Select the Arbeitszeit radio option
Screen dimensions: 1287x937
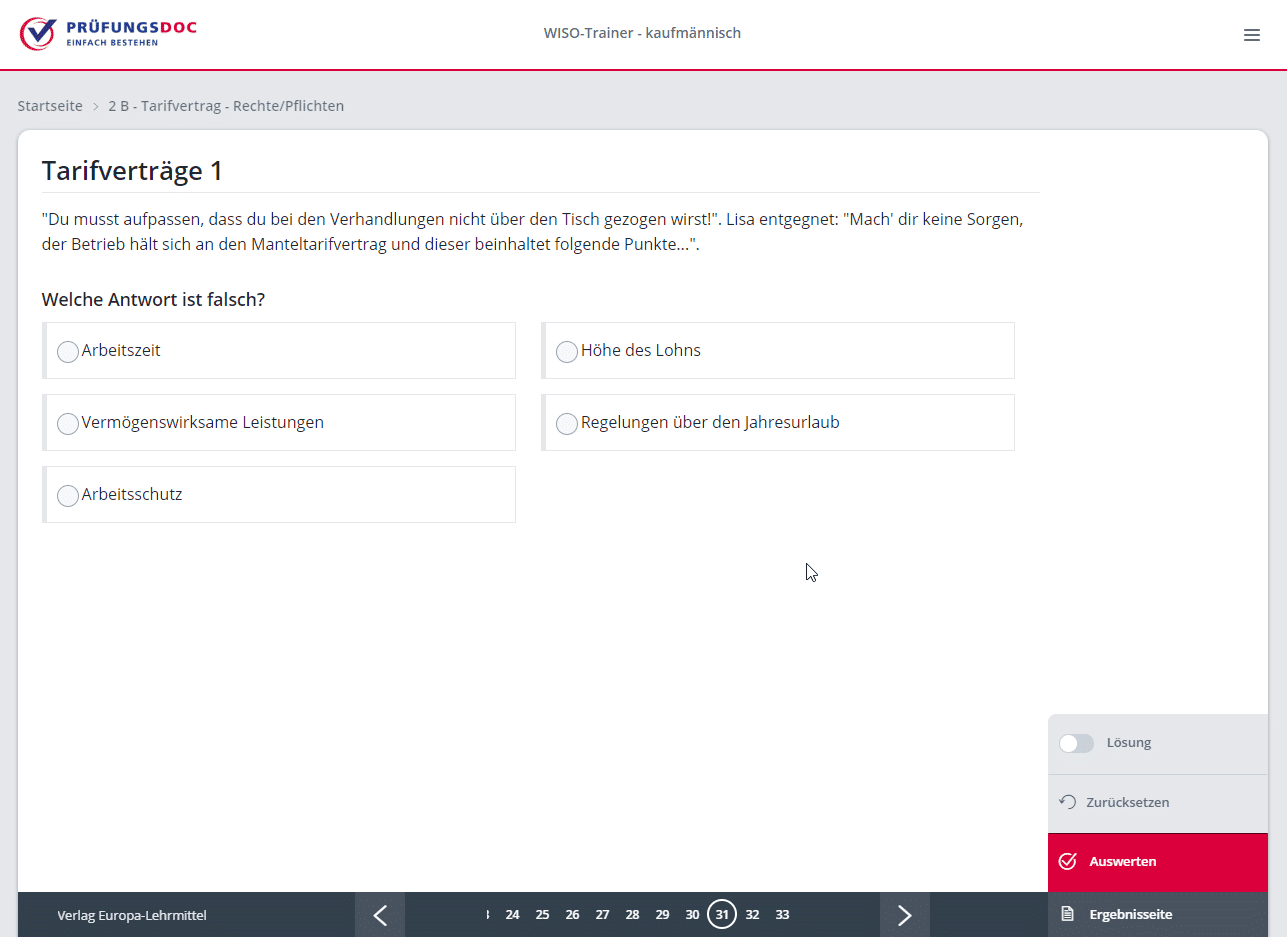pos(68,352)
